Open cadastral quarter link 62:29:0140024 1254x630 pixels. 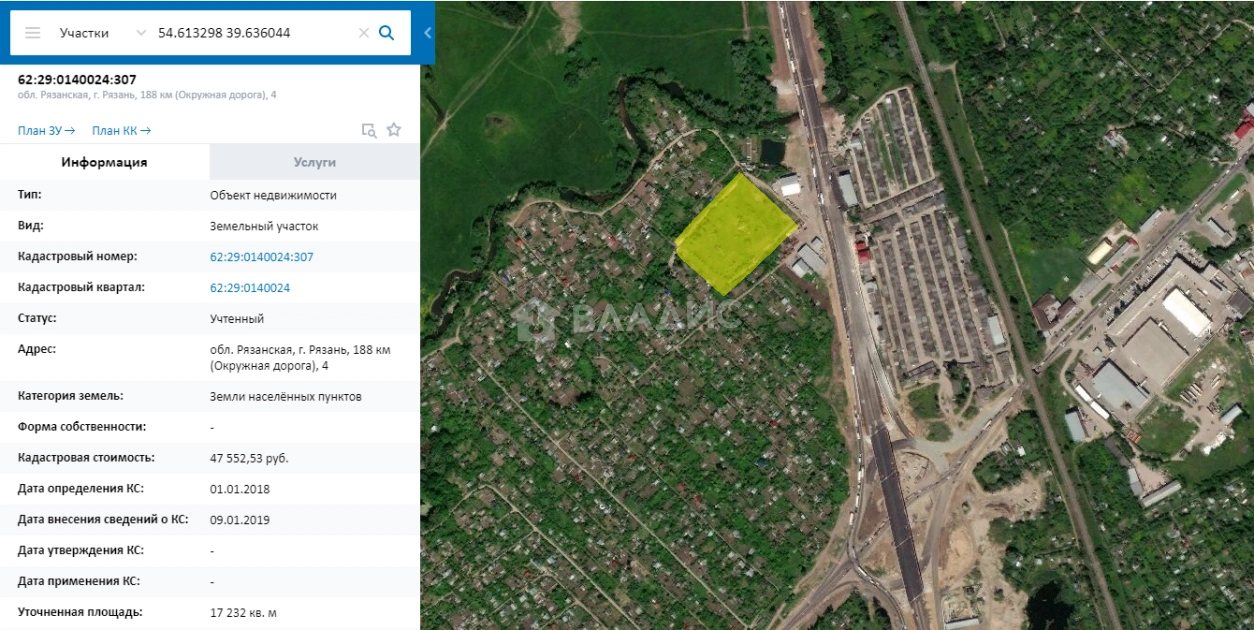pyautogui.click(x=249, y=288)
